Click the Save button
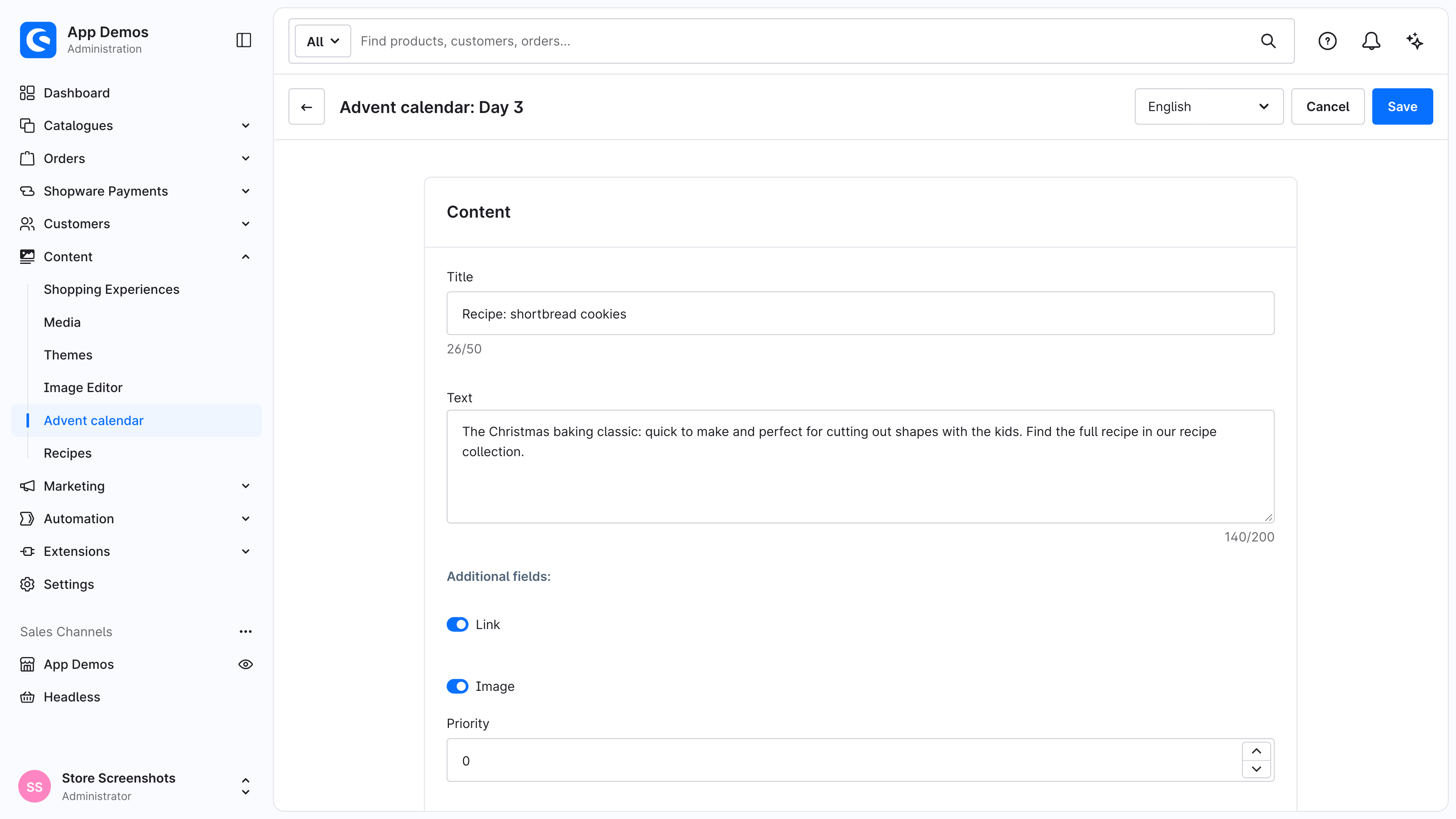The image size is (1456, 819). pyautogui.click(x=1402, y=106)
